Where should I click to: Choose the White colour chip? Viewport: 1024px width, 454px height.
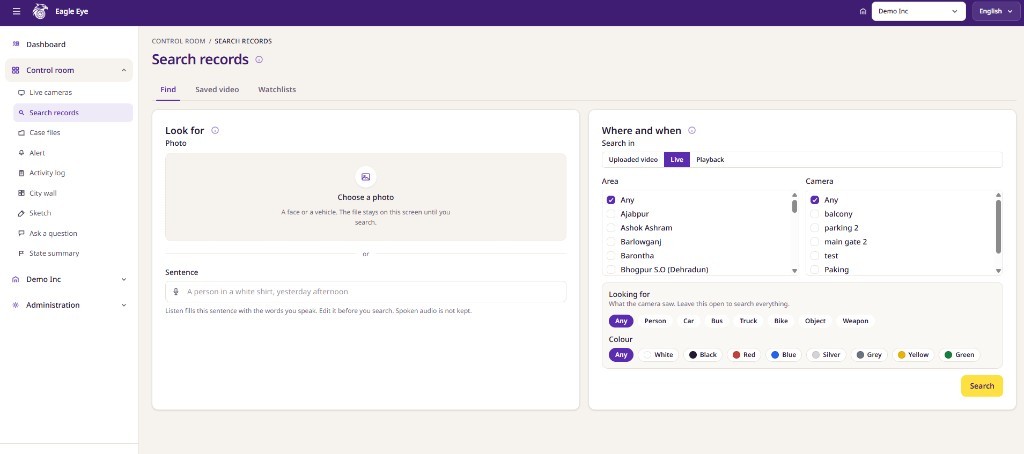(658, 355)
